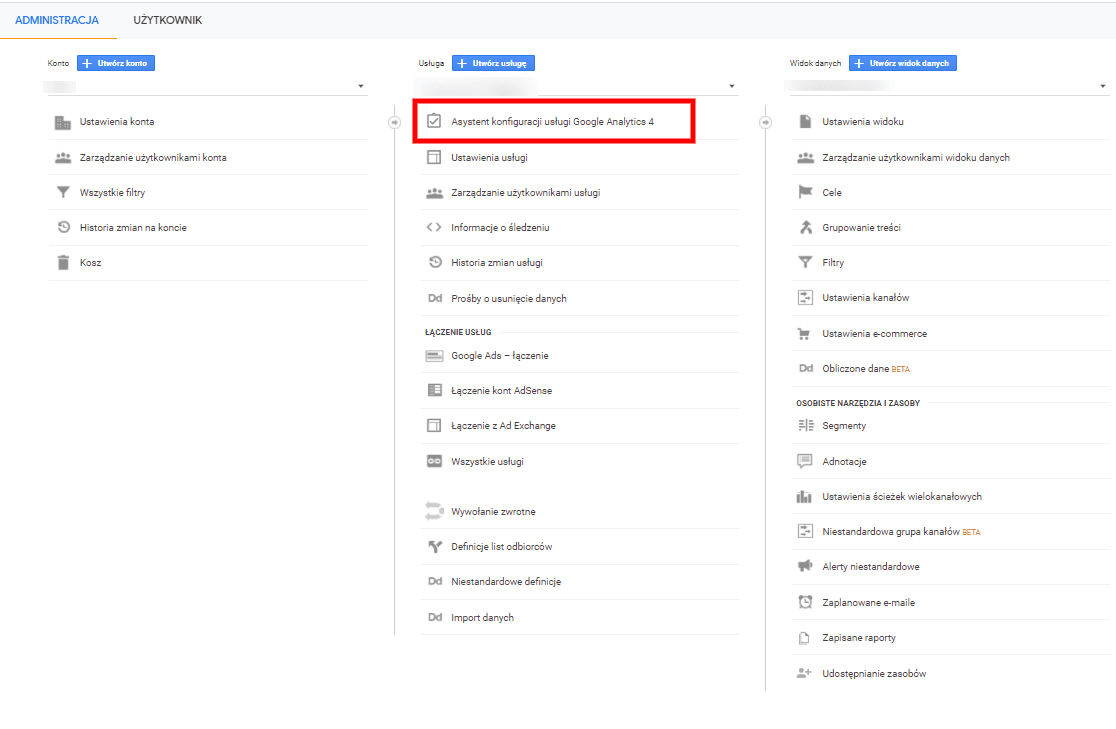Click the figure icon for Grupowanie treści

[x=806, y=227]
